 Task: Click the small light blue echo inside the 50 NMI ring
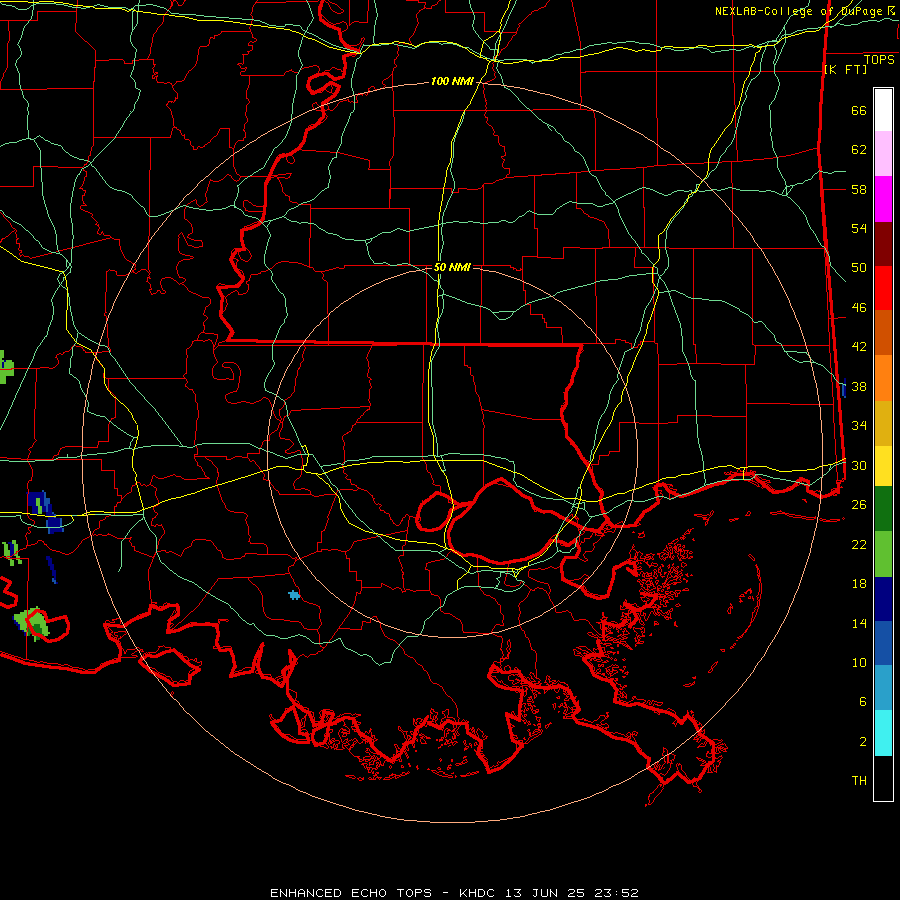294,595
